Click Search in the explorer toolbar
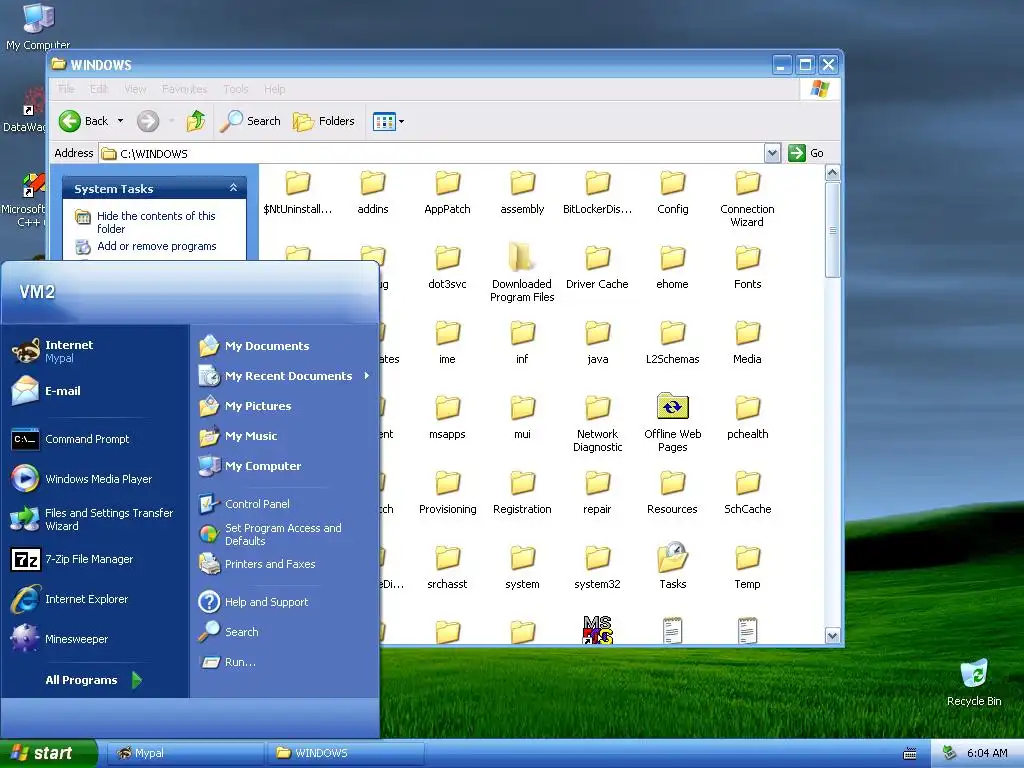This screenshot has height=768, width=1024. tap(250, 121)
